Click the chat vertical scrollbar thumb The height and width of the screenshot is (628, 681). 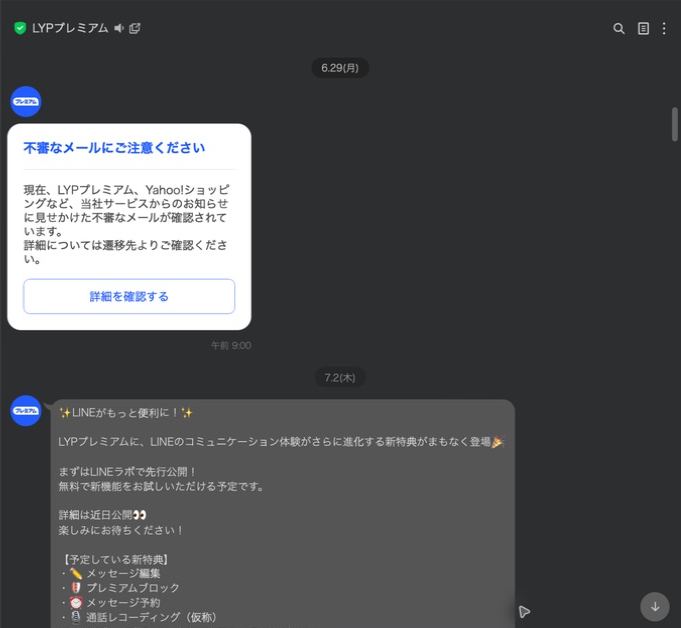[674, 124]
